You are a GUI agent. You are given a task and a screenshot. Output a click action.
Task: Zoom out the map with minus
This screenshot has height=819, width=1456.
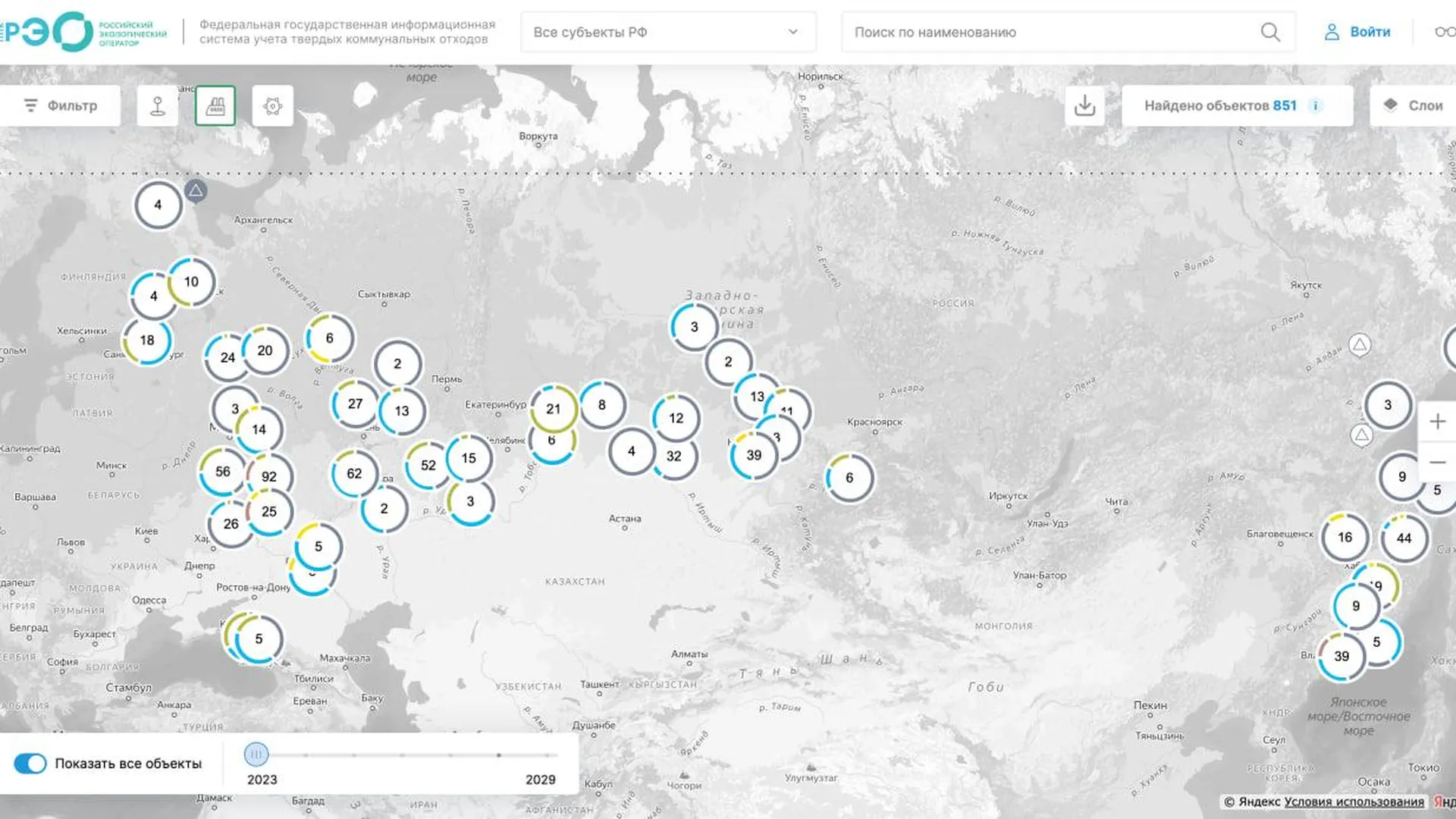point(1437,462)
